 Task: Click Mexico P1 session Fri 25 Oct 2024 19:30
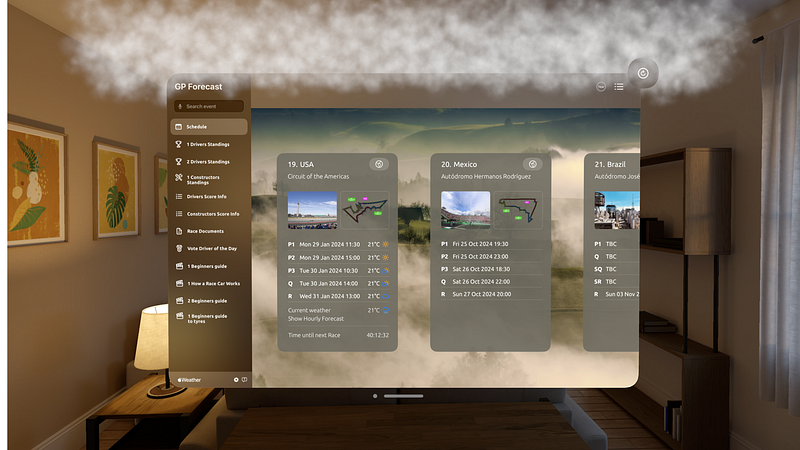[x=491, y=244]
